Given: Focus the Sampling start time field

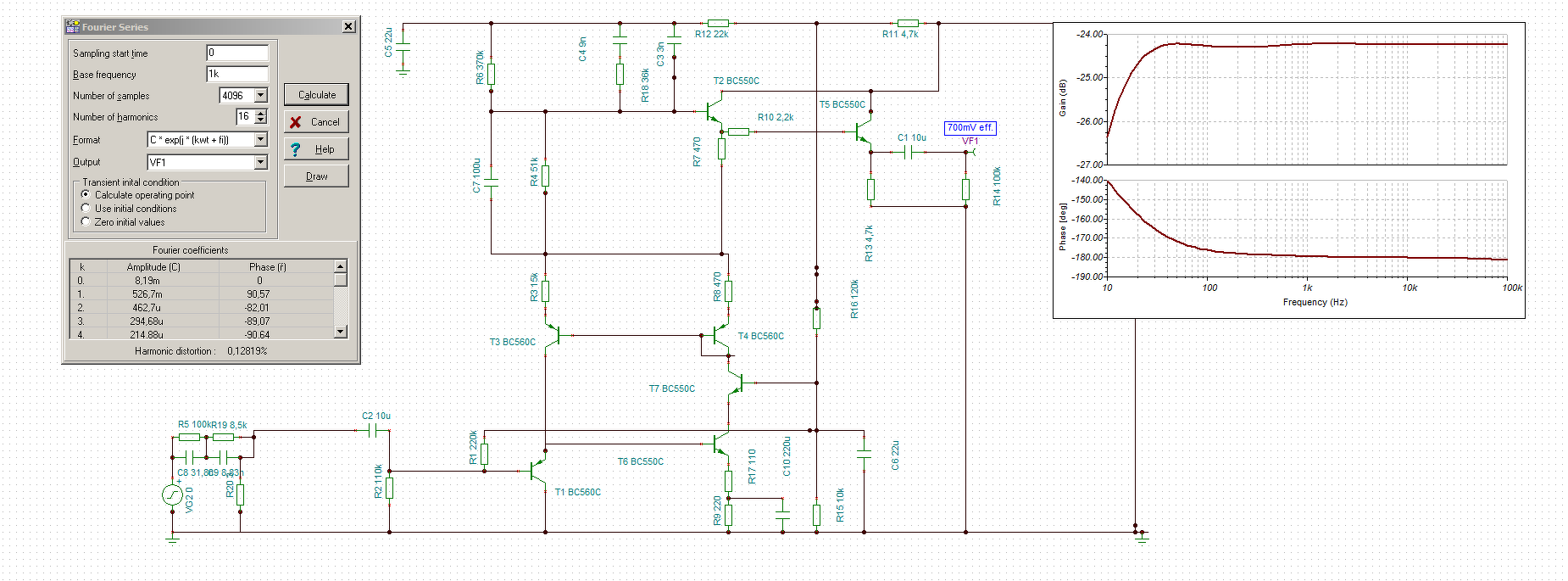Looking at the screenshot, I should click(237, 53).
